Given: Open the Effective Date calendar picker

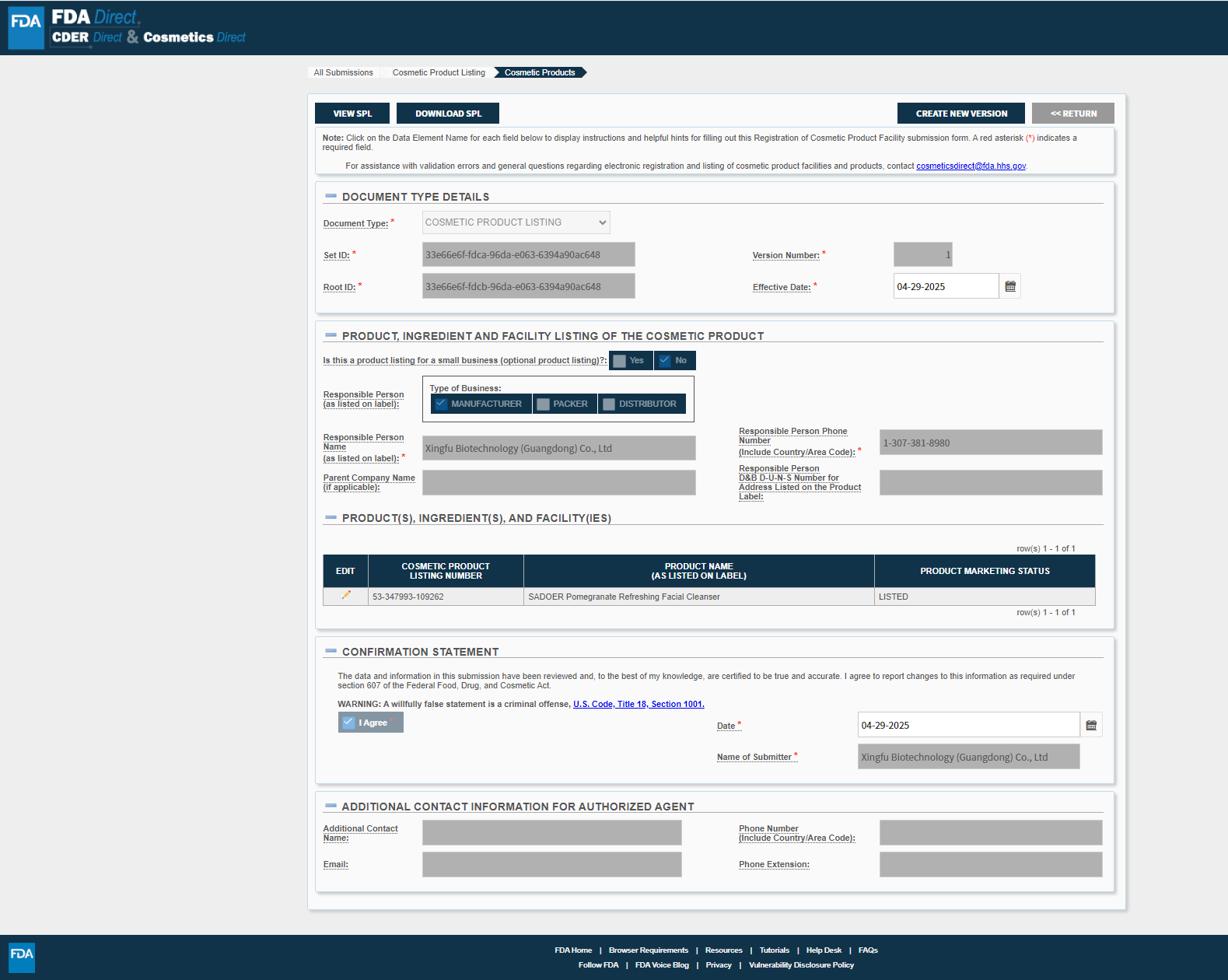Looking at the screenshot, I should [x=1010, y=286].
